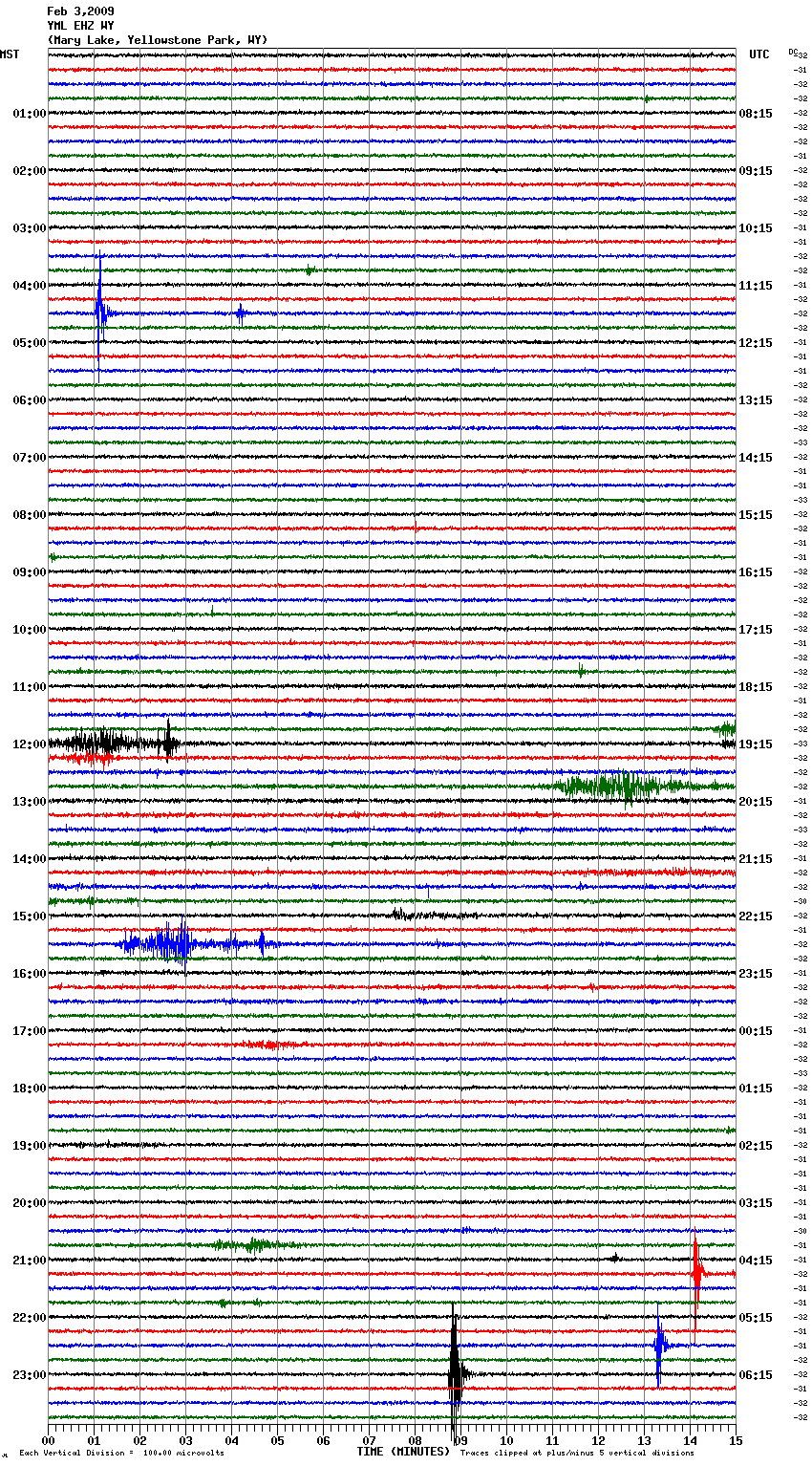
Task: Click the bottom axis minute tick '12'
Action: pos(599,1440)
